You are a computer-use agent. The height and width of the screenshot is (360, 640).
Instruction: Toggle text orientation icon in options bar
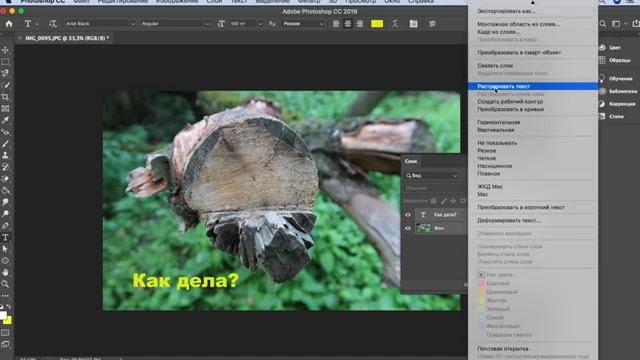(x=53, y=24)
